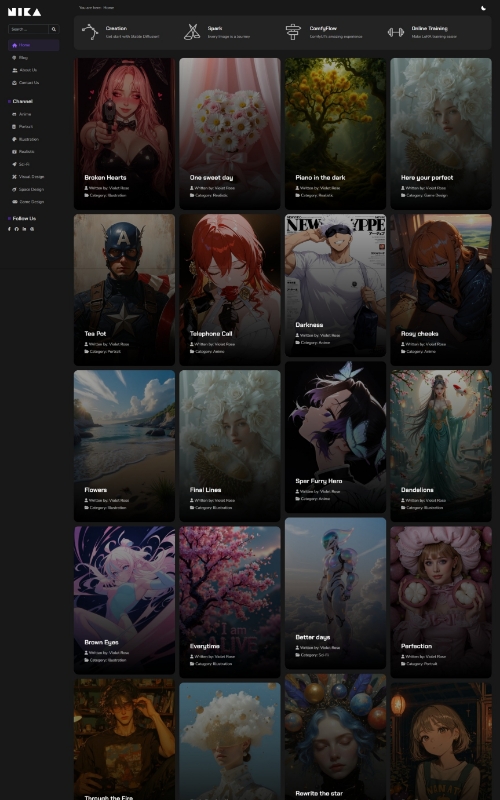The height and width of the screenshot is (800, 500).
Task: Click the Perfection card title
Action: 416,646
